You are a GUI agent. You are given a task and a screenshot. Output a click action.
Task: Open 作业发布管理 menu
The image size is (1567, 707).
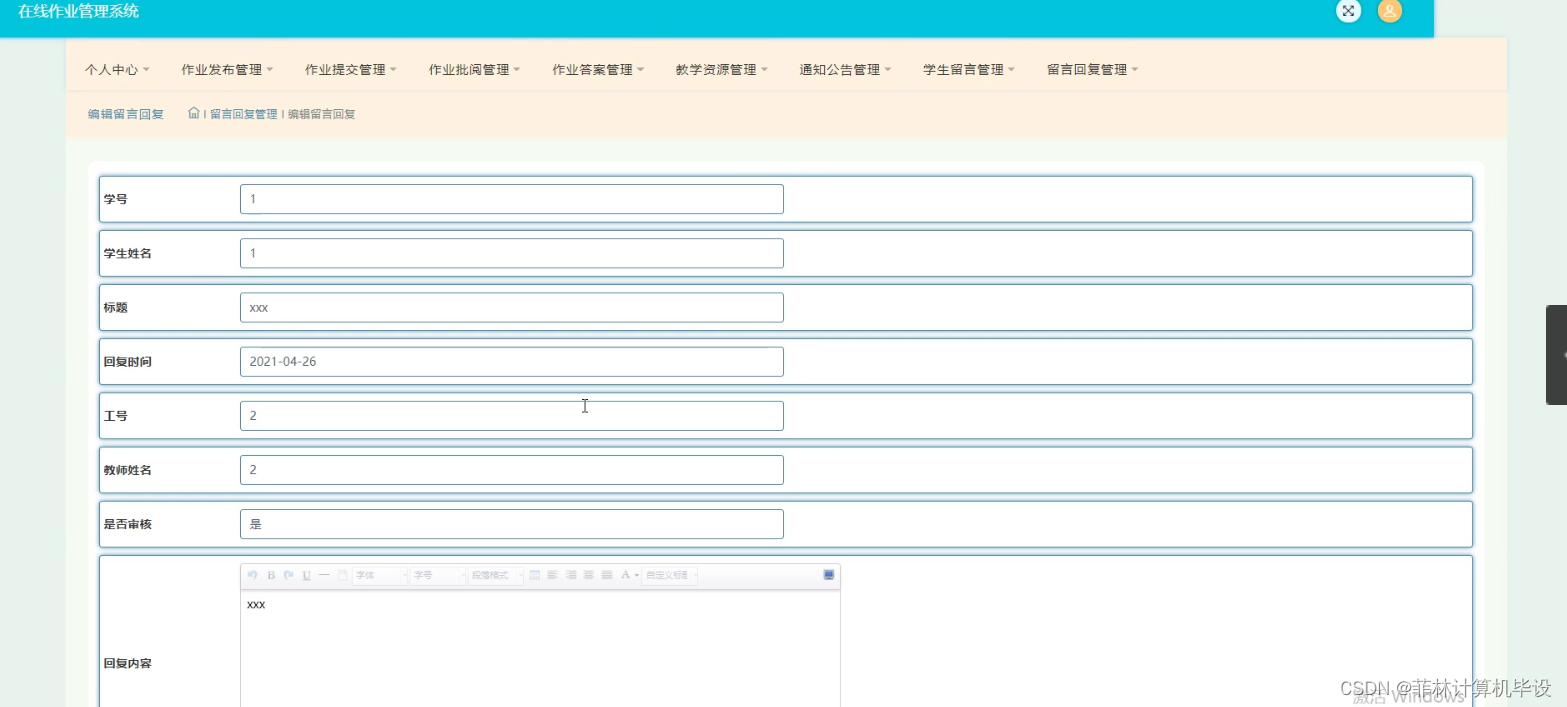[x=227, y=70]
